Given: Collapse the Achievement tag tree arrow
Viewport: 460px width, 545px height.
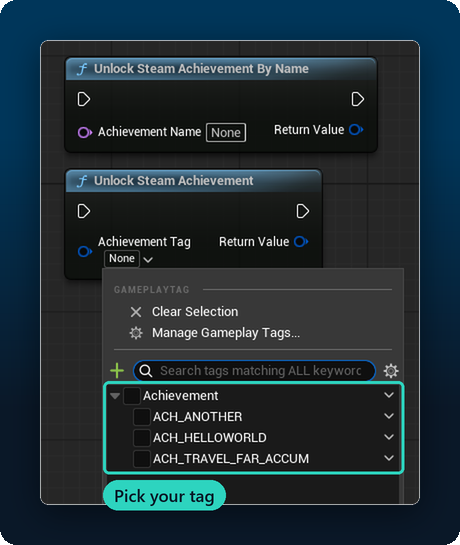Looking at the screenshot, I should click(115, 396).
